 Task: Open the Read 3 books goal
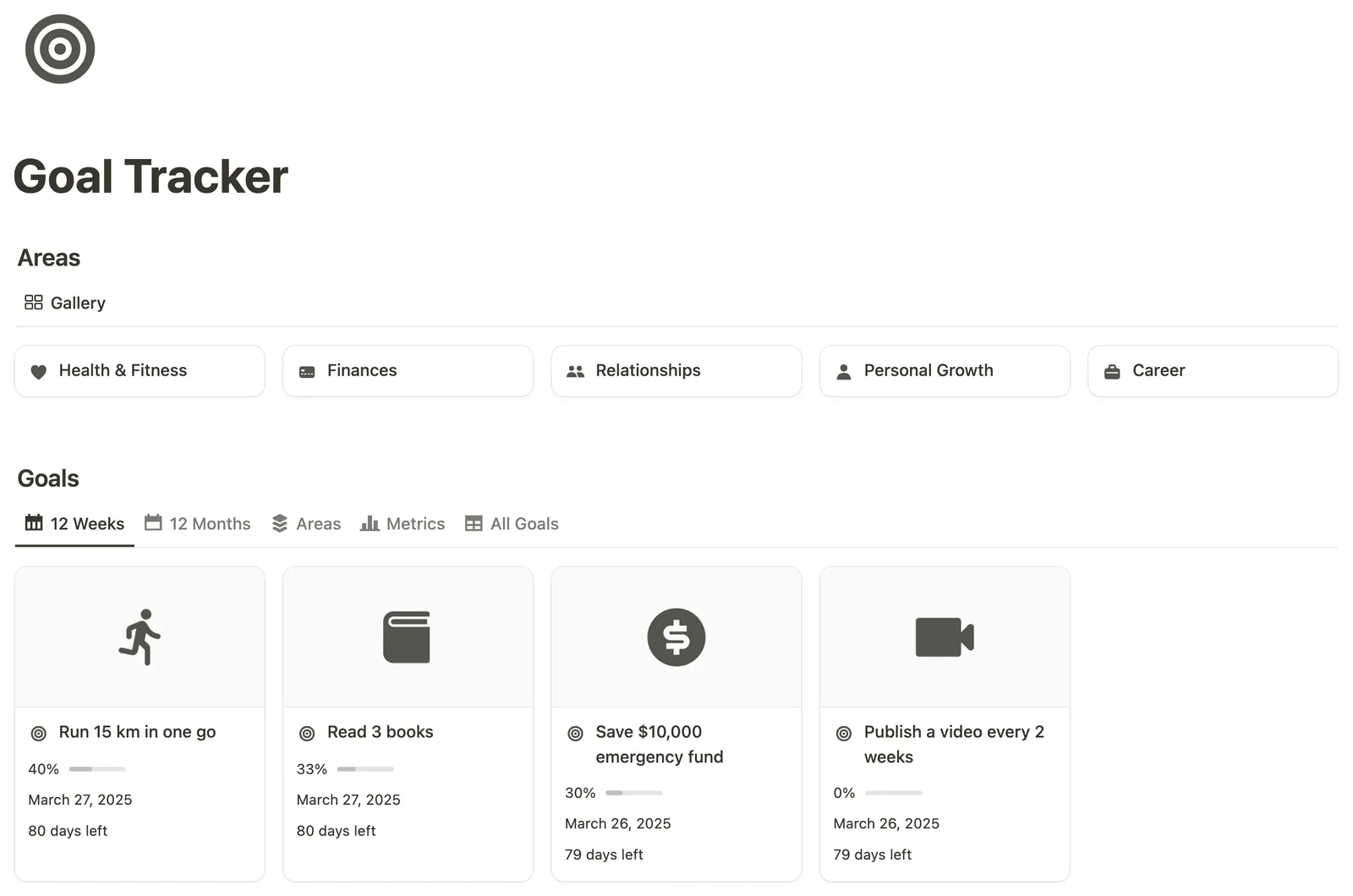click(x=380, y=732)
